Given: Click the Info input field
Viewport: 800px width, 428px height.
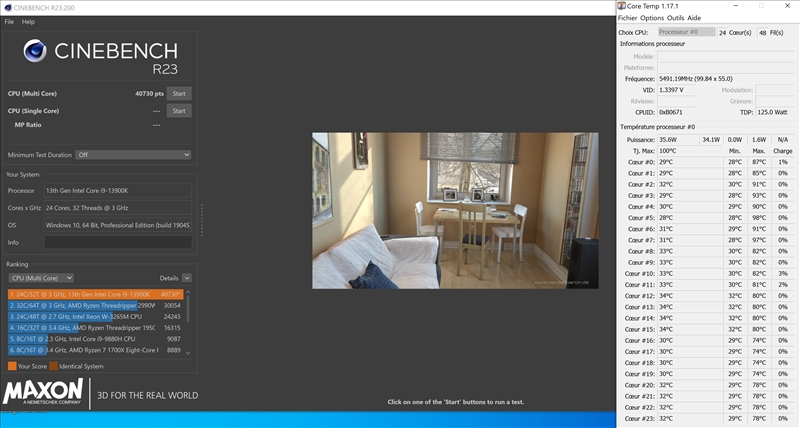Looking at the screenshot, I should coord(118,242).
